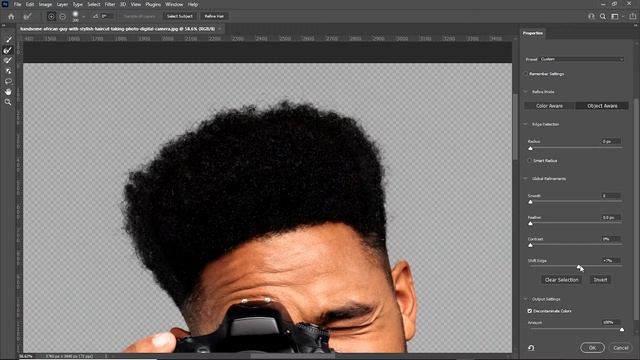Click the Clear Selection button
Viewport: 640px width, 360px height.
point(562,280)
